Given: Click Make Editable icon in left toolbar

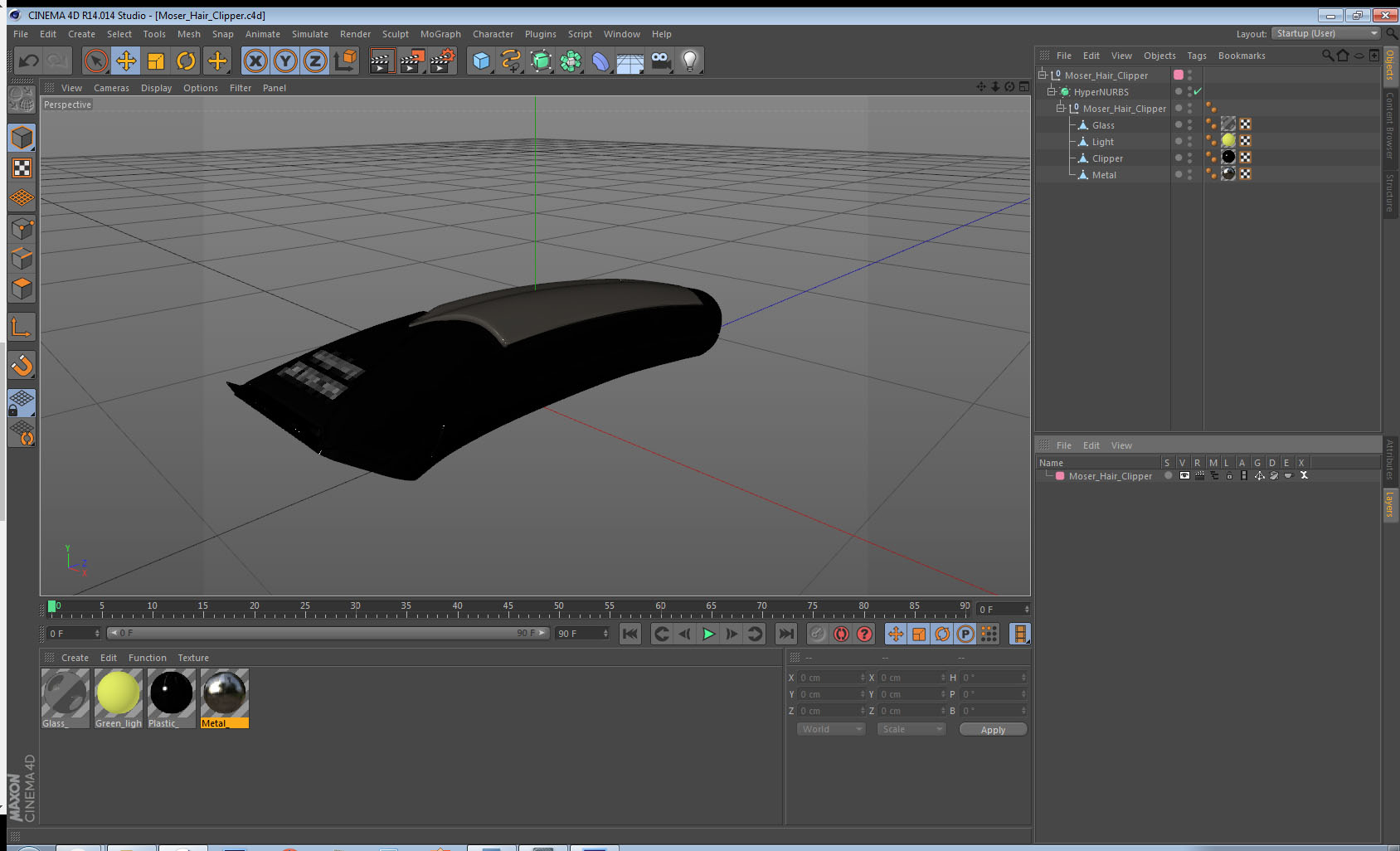Looking at the screenshot, I should click(x=22, y=100).
